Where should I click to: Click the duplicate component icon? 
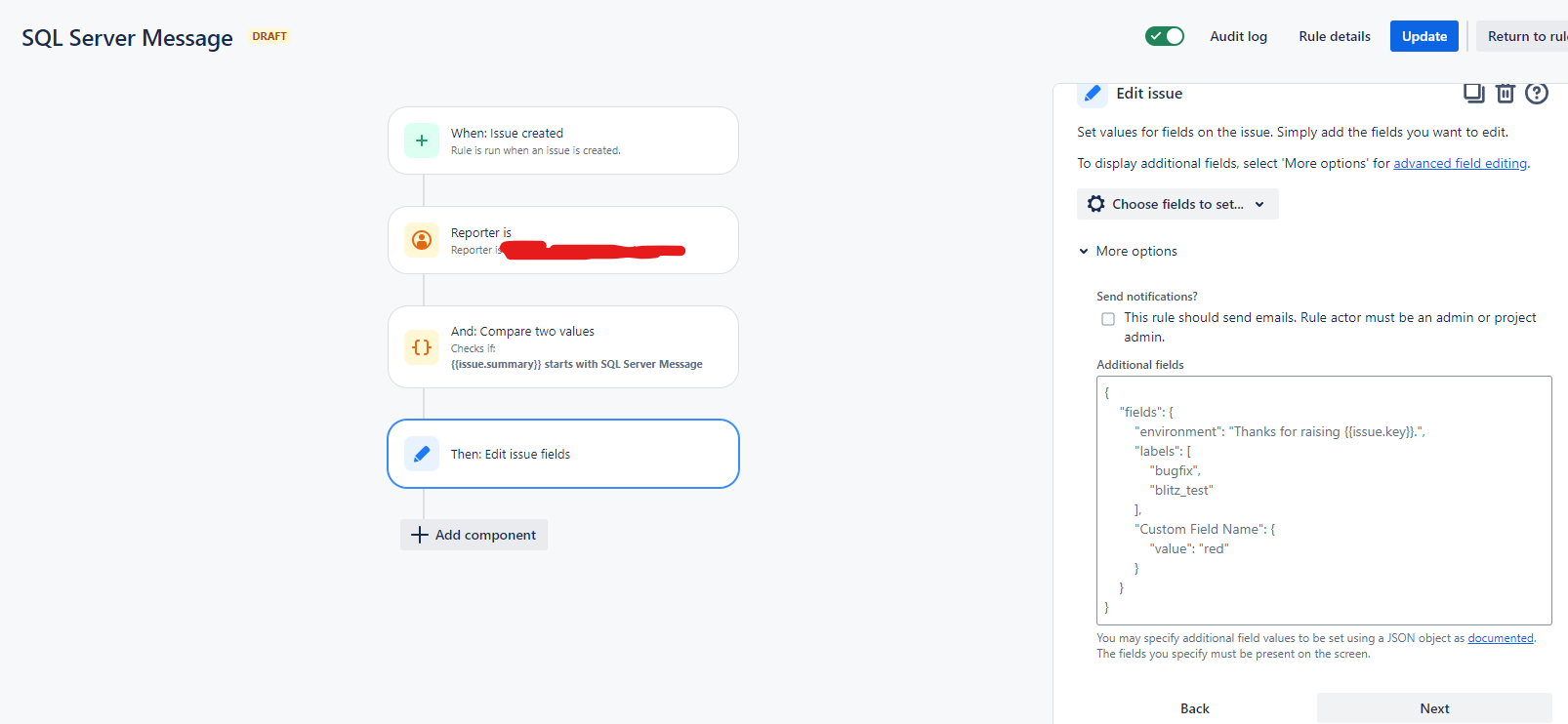click(1473, 93)
